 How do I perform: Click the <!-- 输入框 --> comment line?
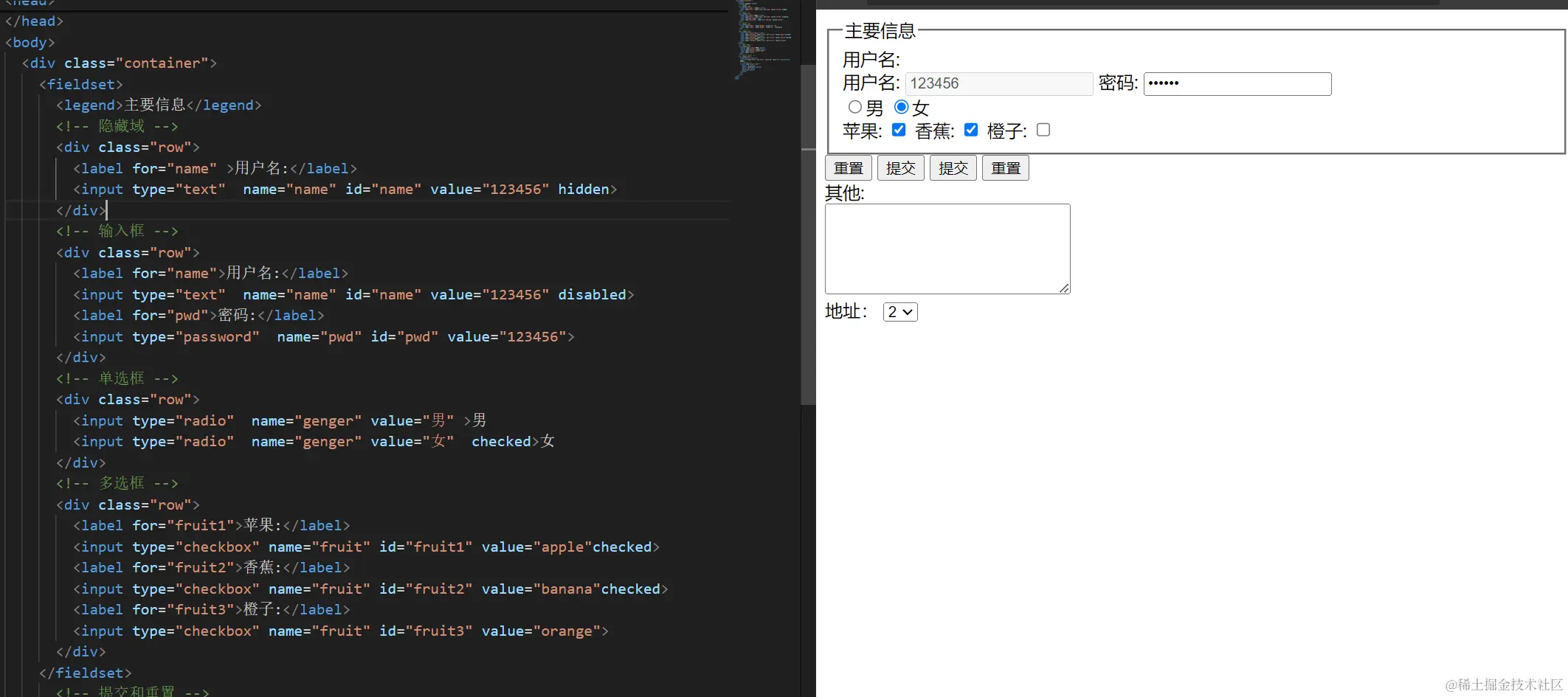tap(117, 231)
